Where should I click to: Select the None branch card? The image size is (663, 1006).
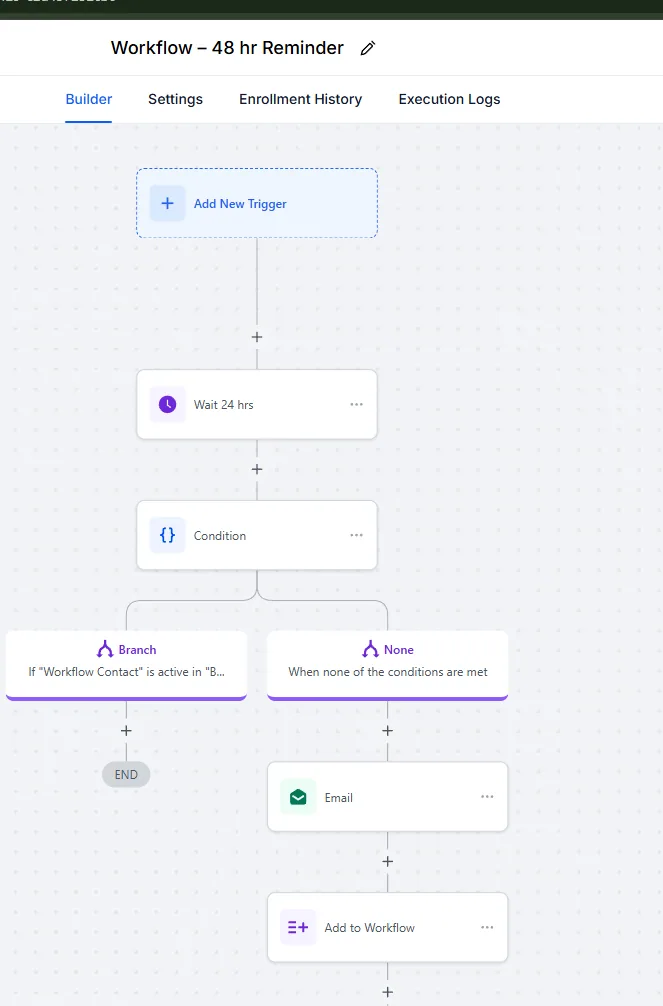click(388, 665)
